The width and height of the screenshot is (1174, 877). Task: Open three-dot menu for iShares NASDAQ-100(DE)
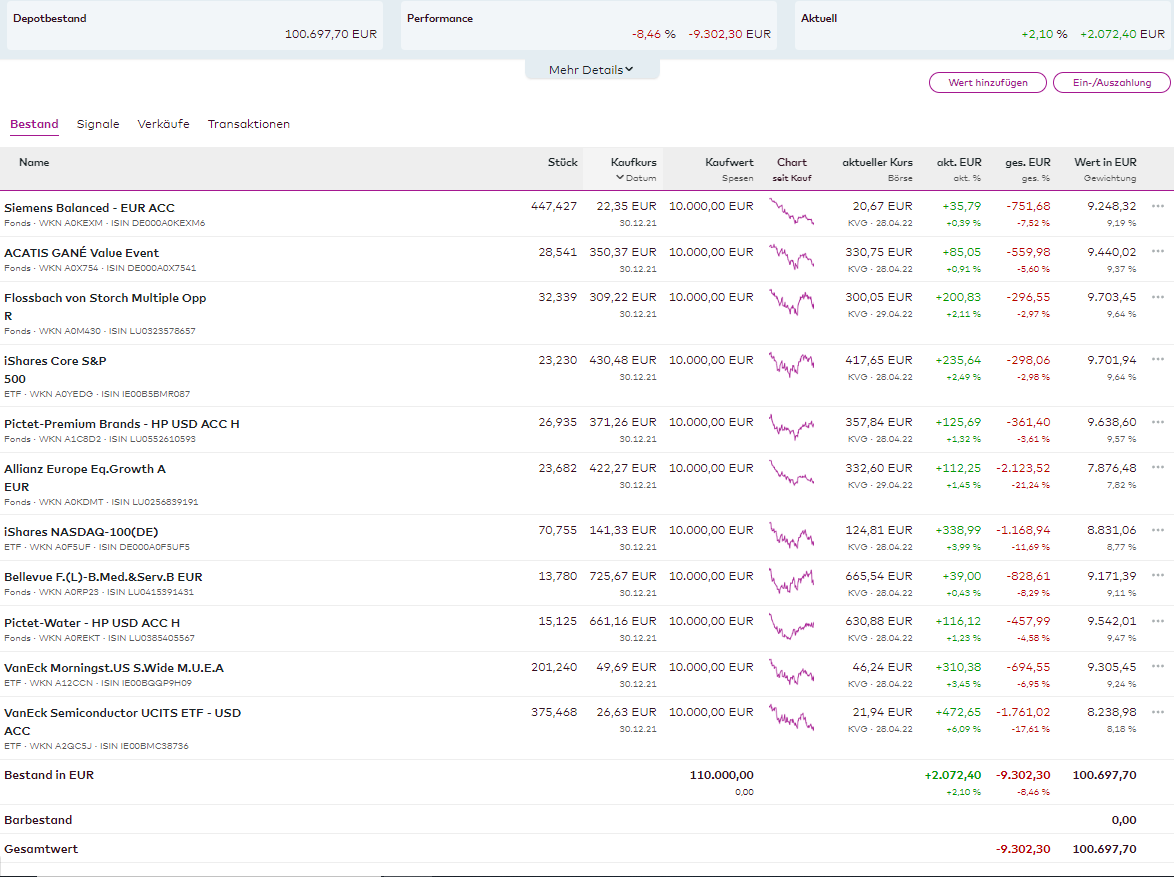[x=1158, y=530]
